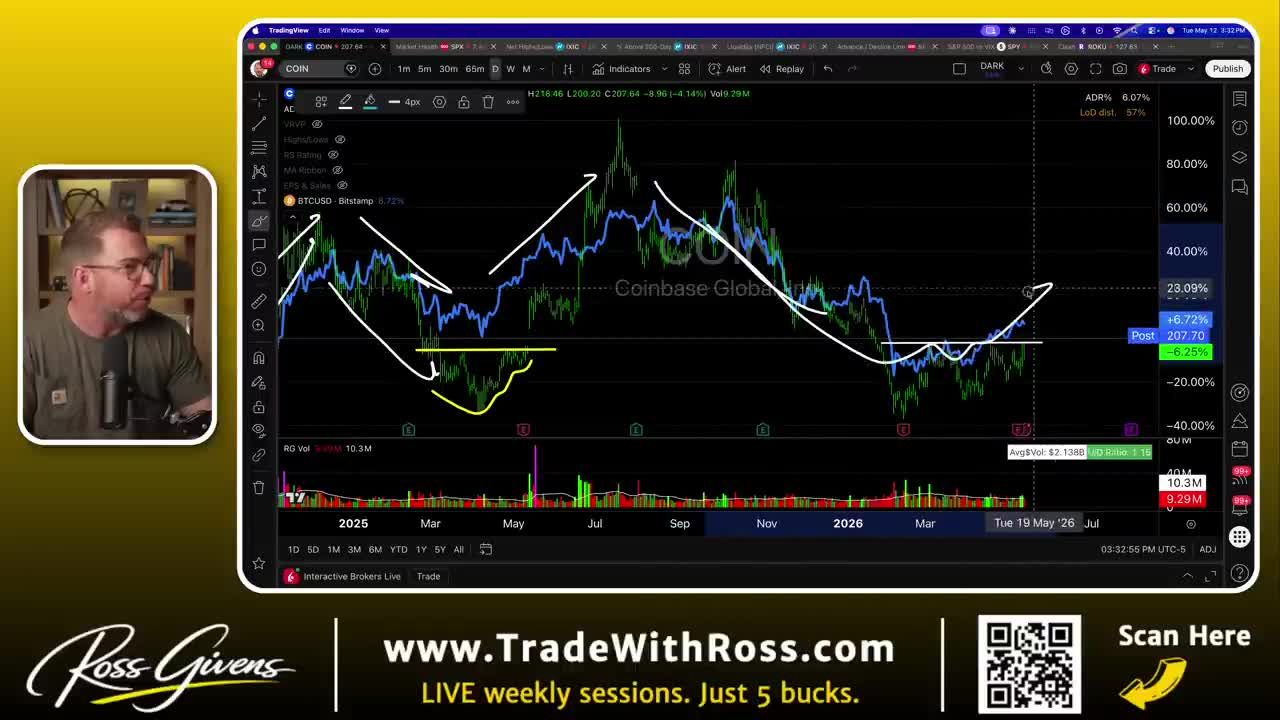Open the alerts clock panel
Image resolution: width=1280 pixels, height=720 pixels.
pos(1240,128)
